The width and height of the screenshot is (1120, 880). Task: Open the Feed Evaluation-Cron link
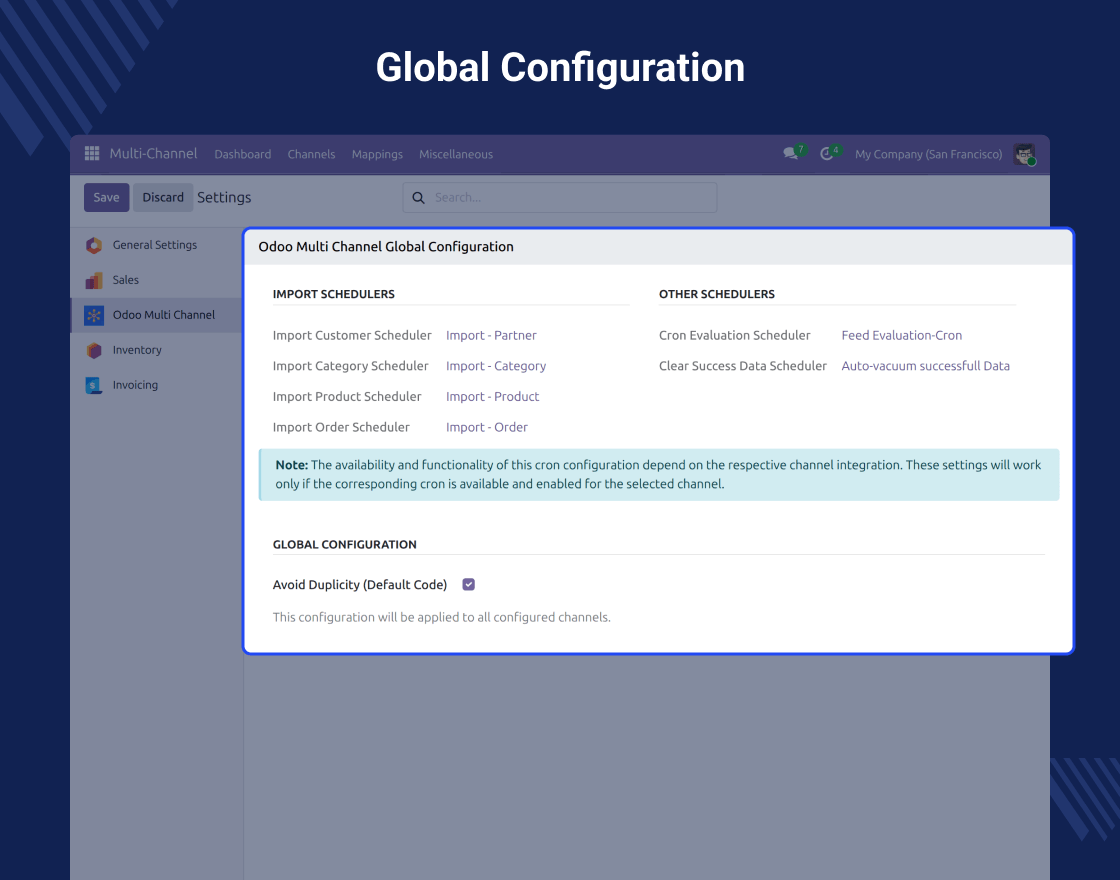(x=901, y=335)
